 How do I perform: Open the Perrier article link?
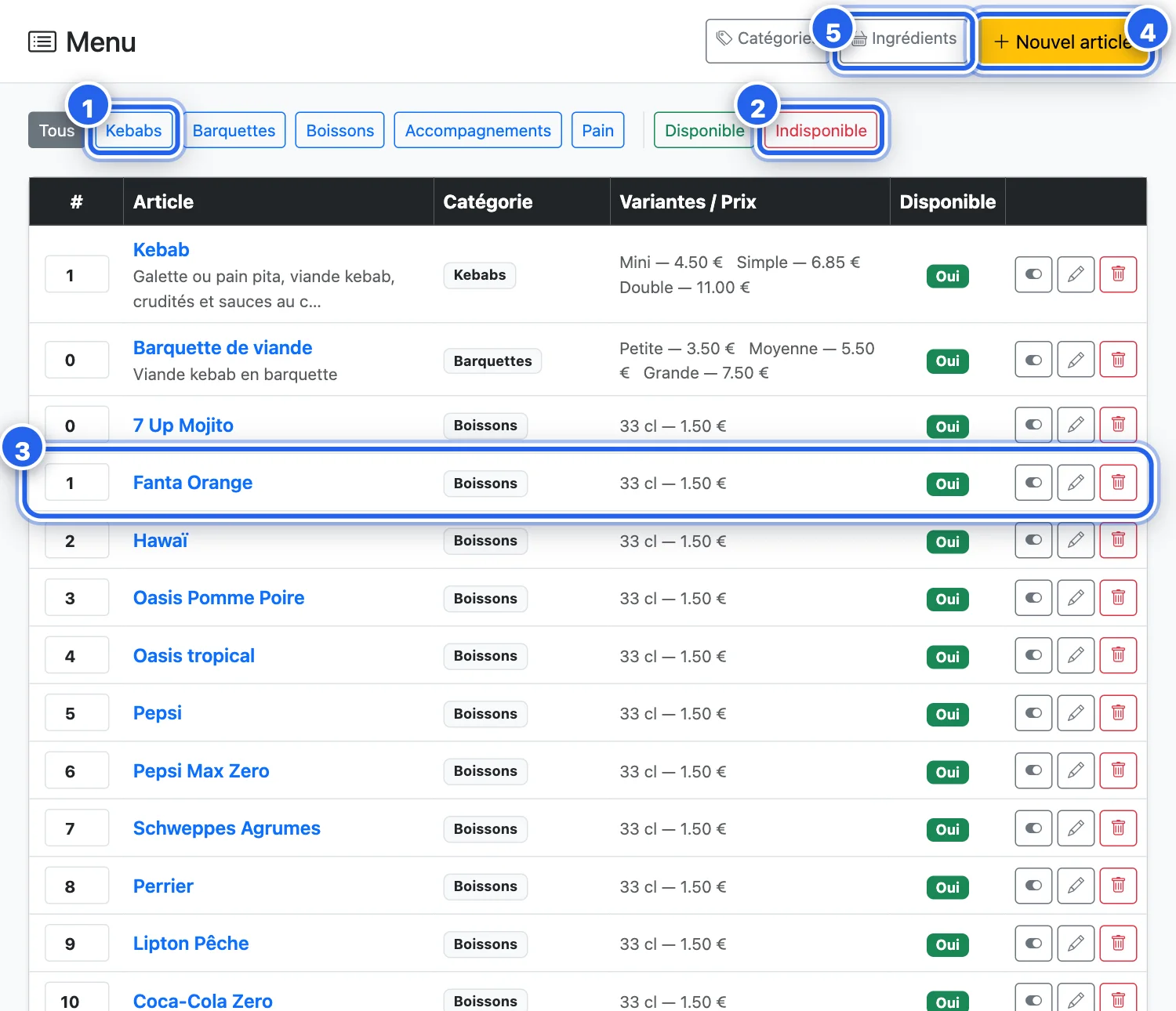pyautogui.click(x=163, y=886)
